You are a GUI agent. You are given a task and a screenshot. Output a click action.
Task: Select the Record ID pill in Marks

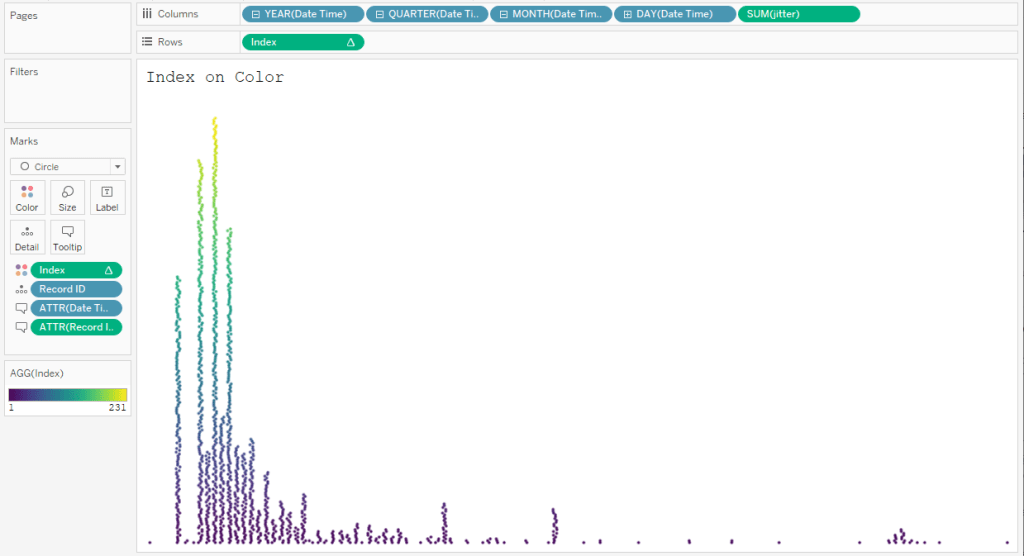tap(76, 289)
